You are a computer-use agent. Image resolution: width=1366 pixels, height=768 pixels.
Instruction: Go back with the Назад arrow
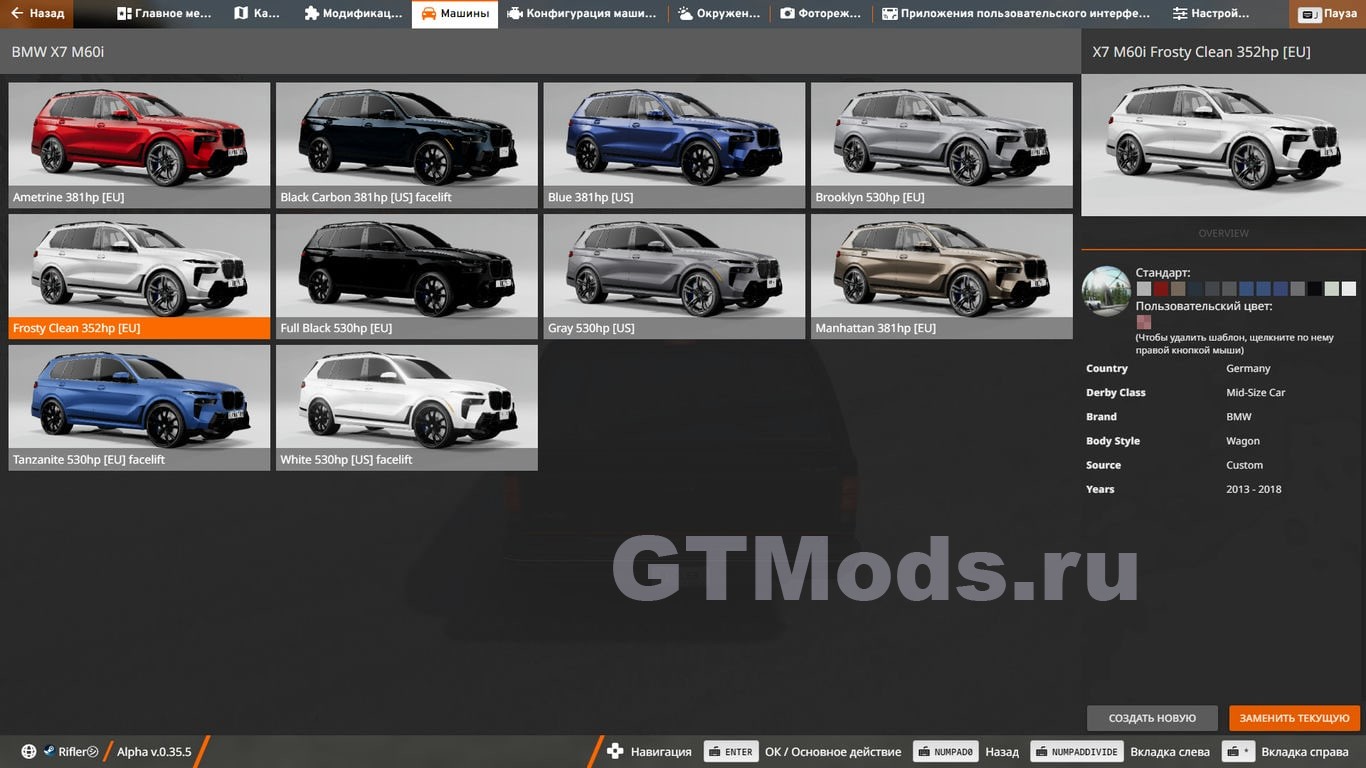pyautogui.click(x=37, y=14)
